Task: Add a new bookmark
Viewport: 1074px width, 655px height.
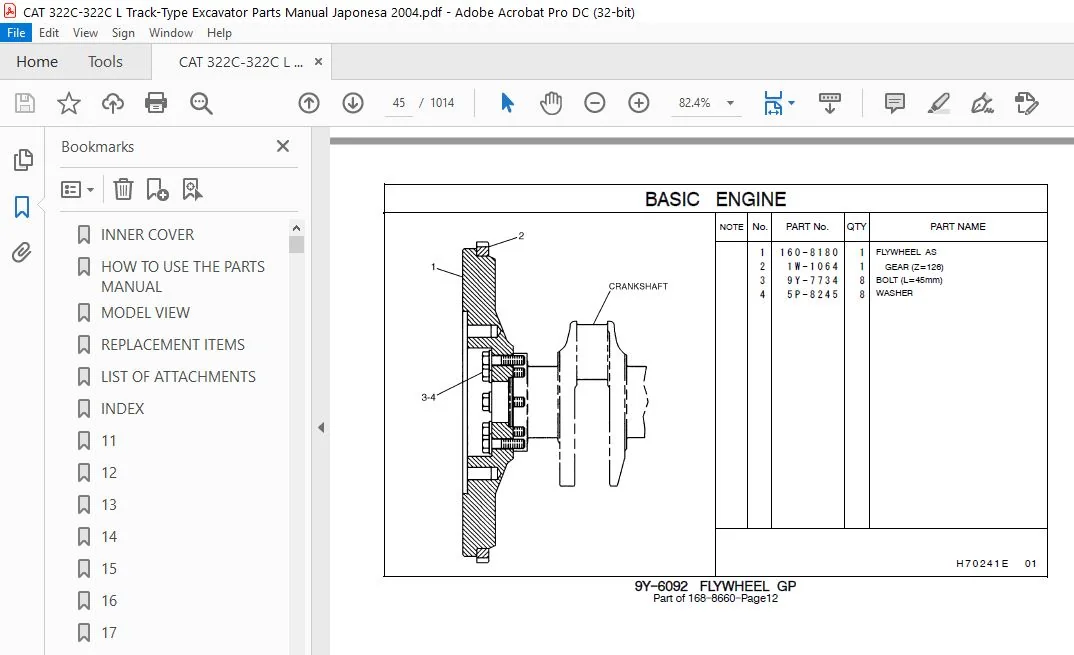Action: point(158,189)
